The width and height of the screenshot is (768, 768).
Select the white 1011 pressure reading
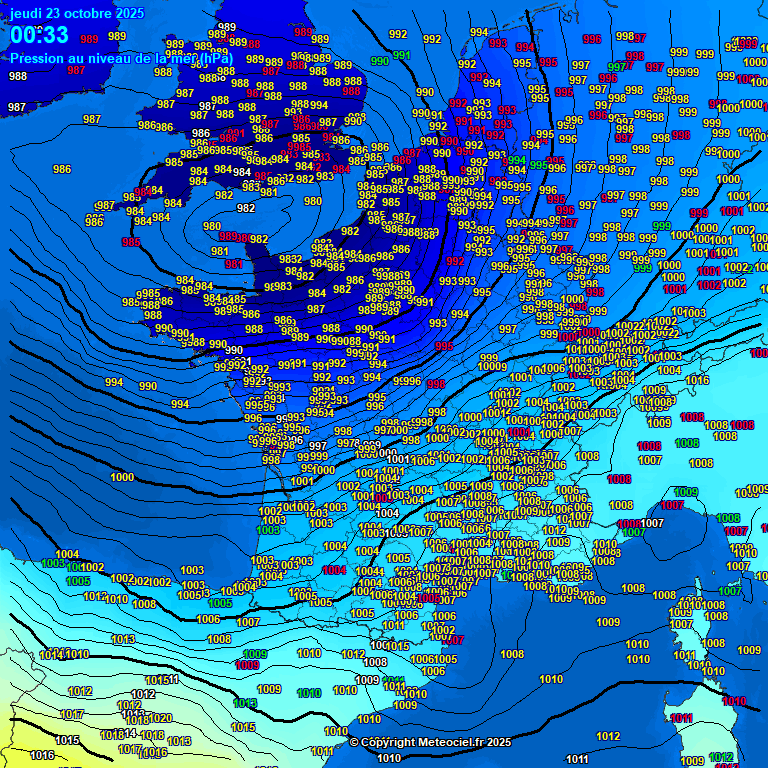coord(577,760)
